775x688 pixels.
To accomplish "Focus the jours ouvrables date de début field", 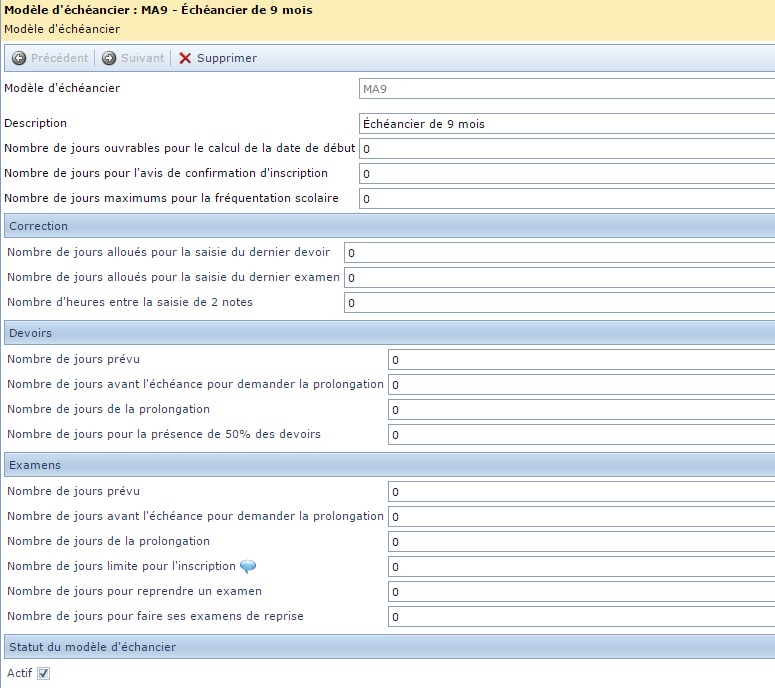I will [566, 149].
